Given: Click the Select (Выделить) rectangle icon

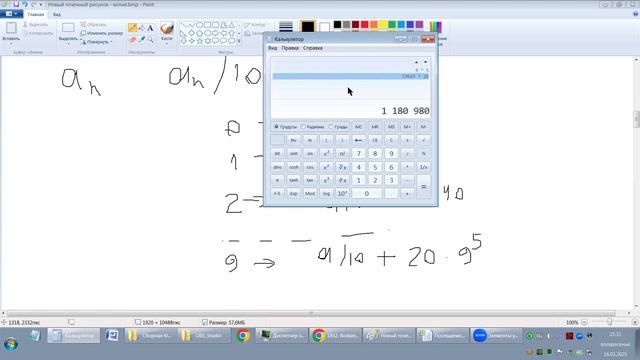Looking at the screenshot, I should coord(68,28).
